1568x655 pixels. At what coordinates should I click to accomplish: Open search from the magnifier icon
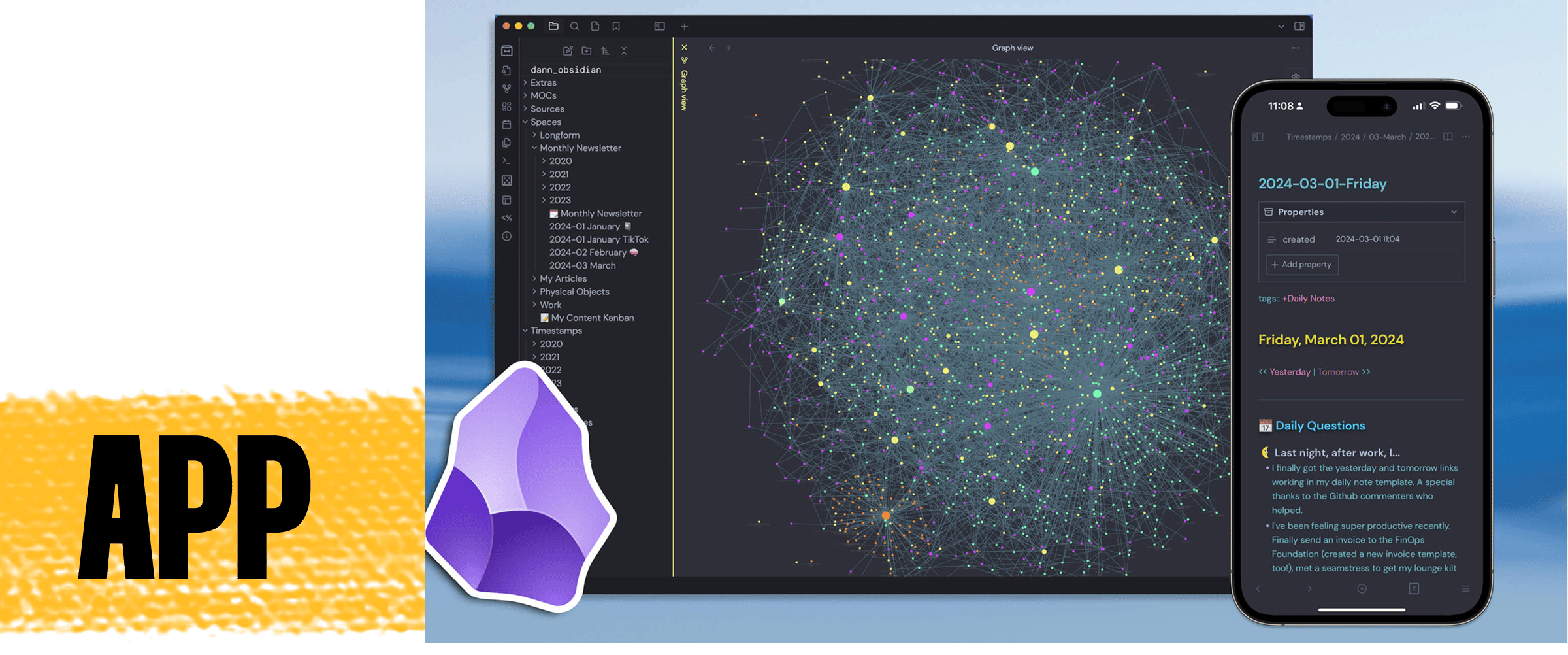574,26
